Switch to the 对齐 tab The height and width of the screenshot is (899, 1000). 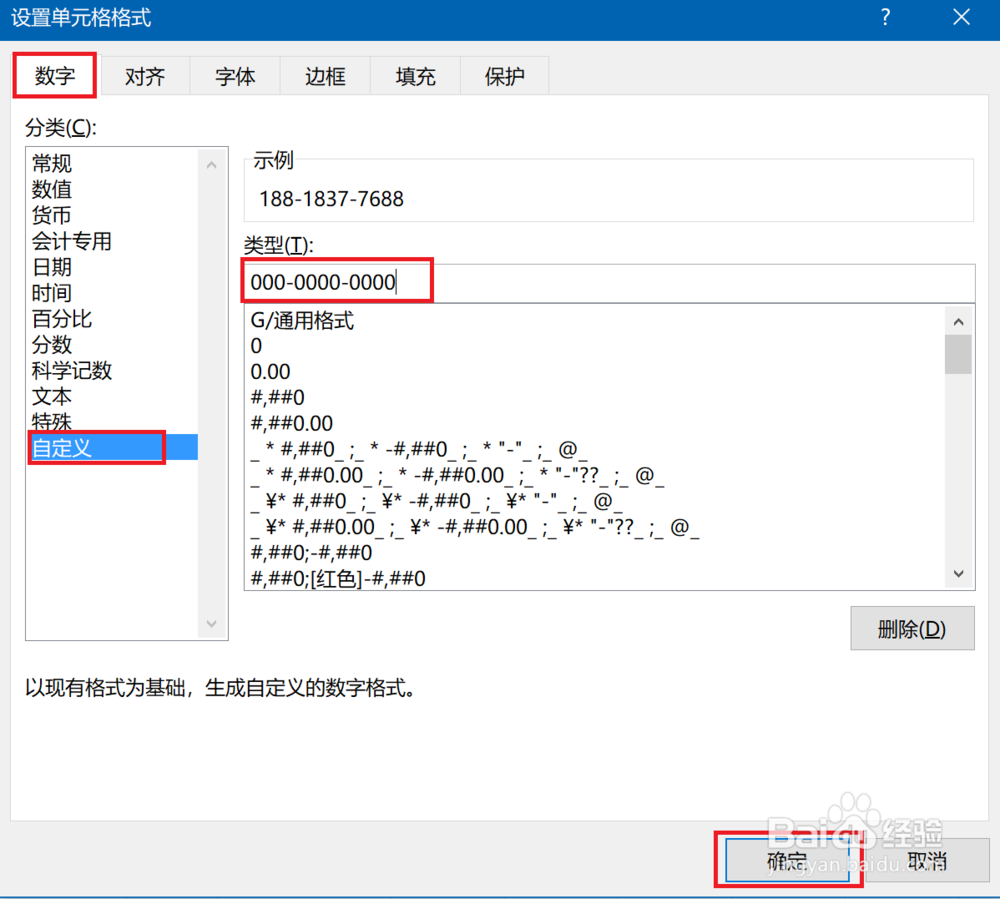(x=144, y=75)
